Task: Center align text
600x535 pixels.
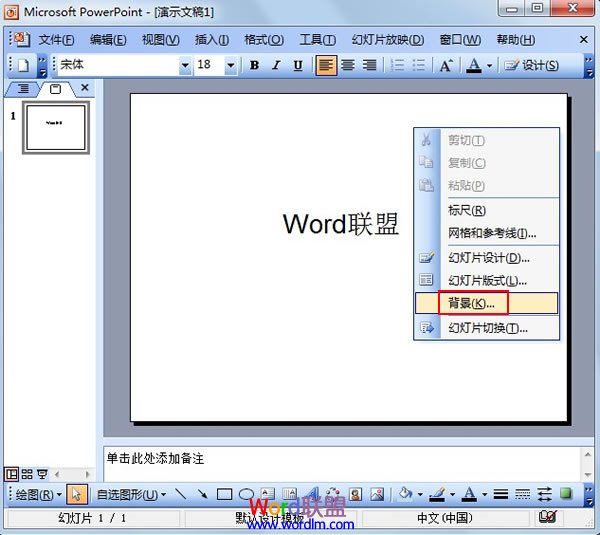Action: [347, 65]
